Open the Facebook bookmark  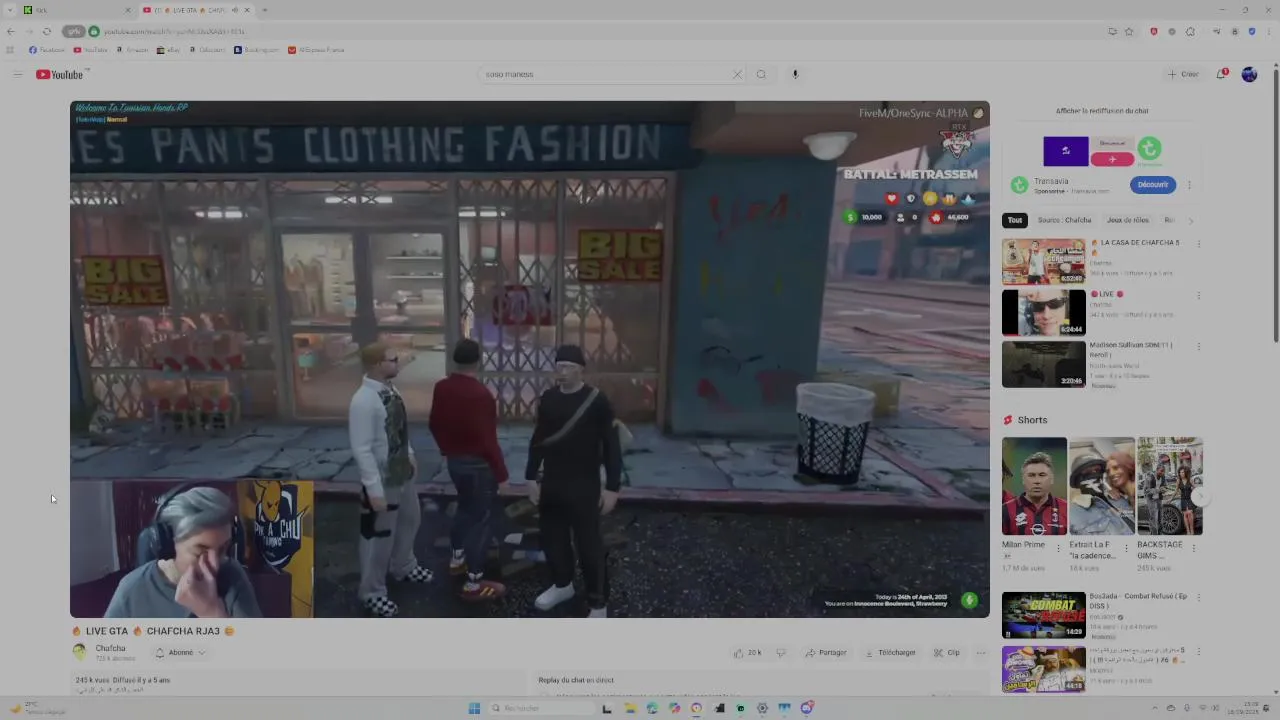click(47, 50)
